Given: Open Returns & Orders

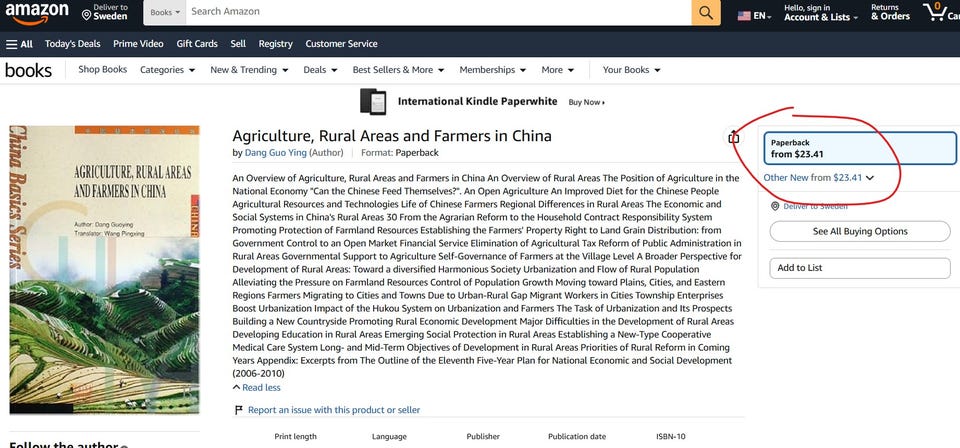Looking at the screenshot, I should click(890, 12).
